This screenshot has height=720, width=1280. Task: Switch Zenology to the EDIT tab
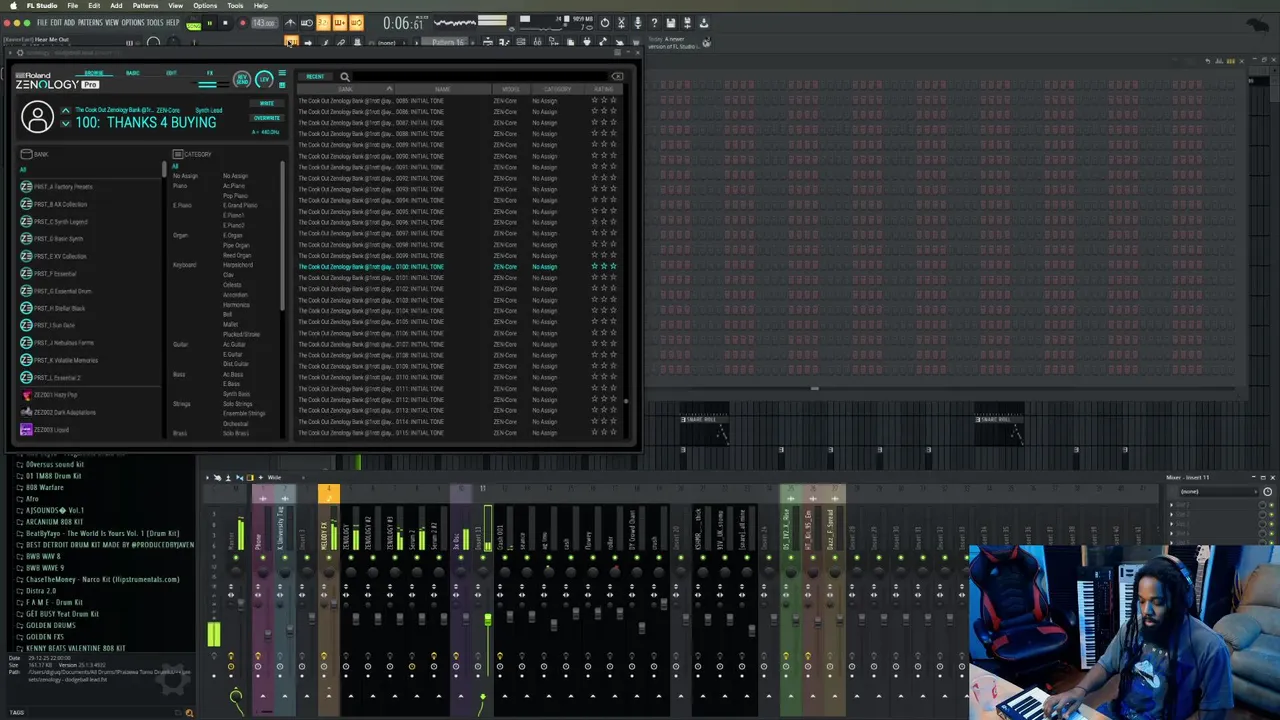pos(171,73)
